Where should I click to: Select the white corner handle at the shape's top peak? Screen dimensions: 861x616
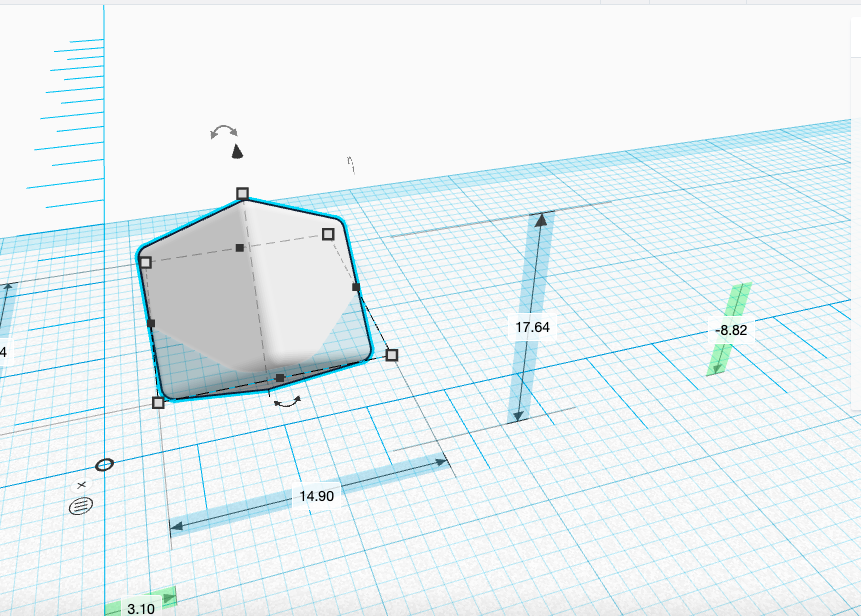point(242,193)
